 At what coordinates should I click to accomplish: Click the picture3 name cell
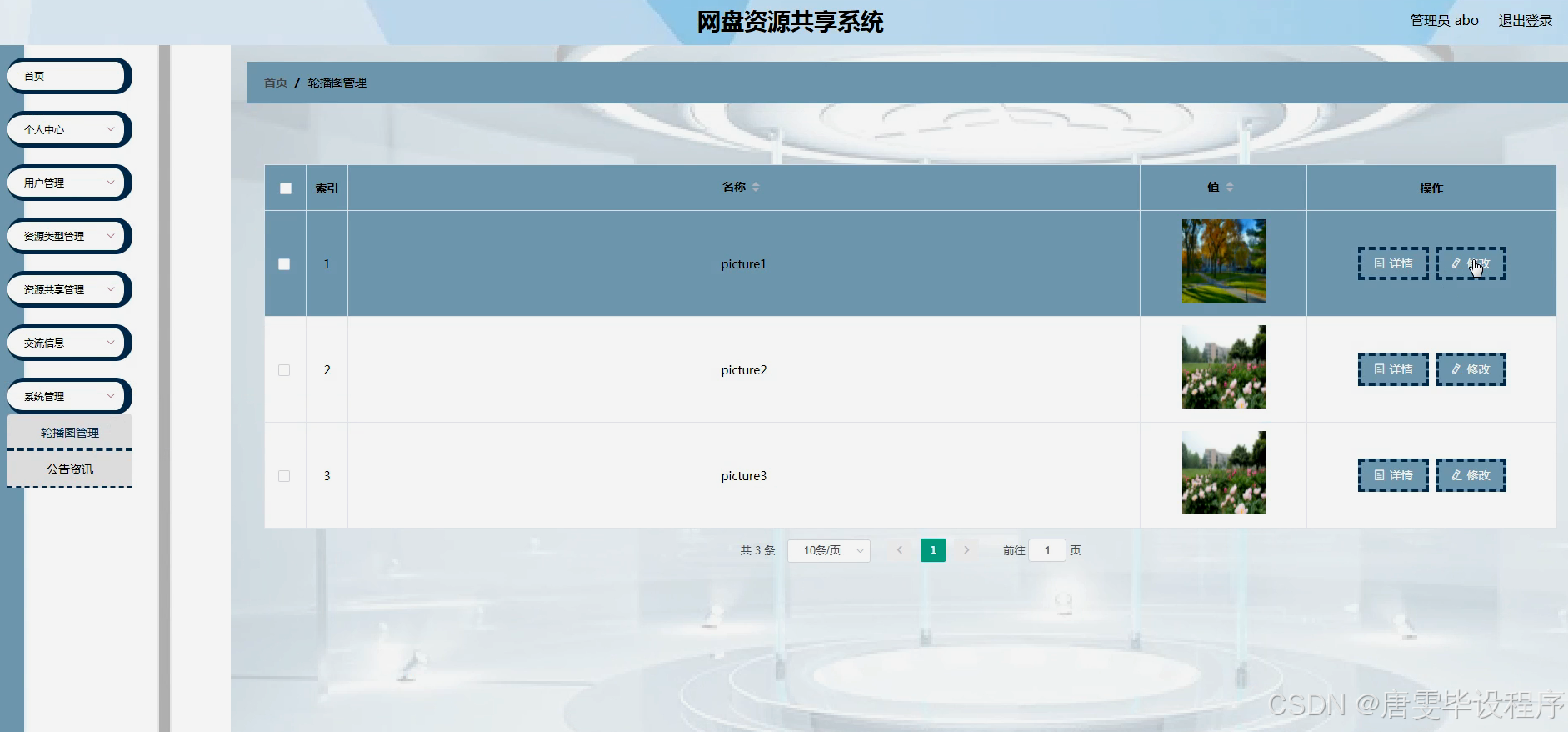point(744,476)
